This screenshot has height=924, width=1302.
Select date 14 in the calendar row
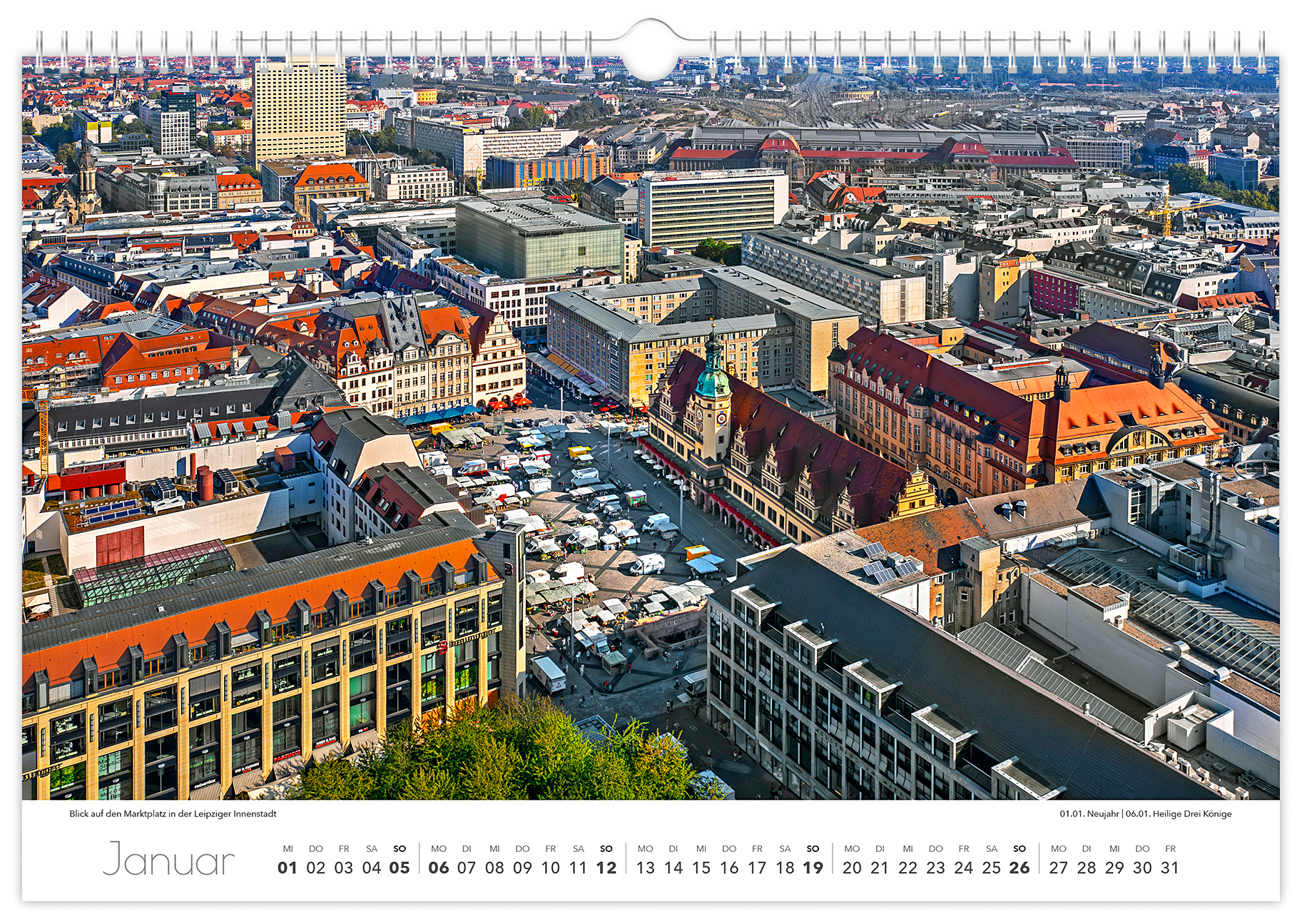[673, 868]
